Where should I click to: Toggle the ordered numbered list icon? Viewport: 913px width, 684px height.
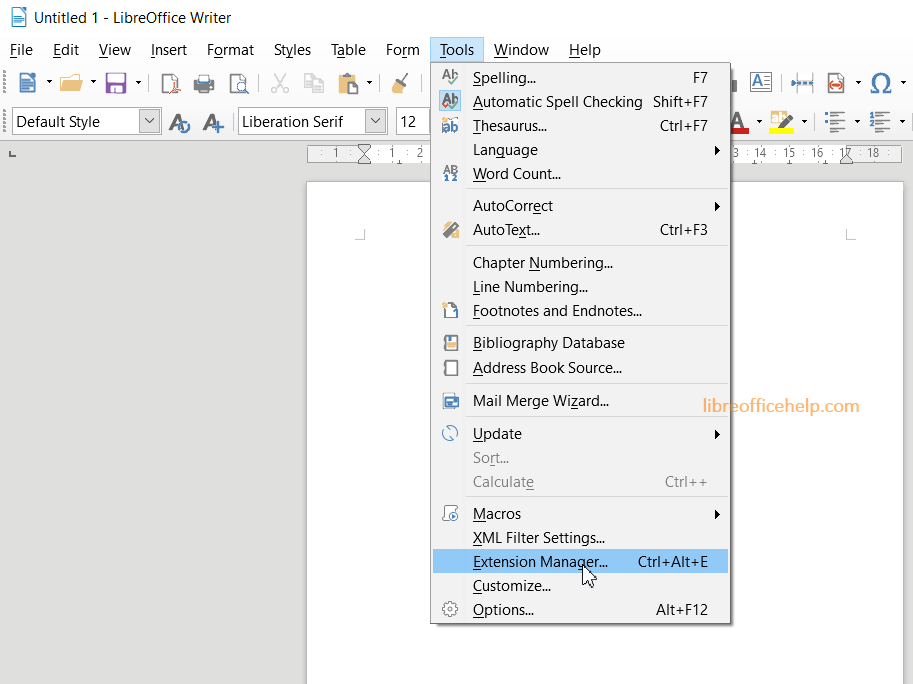pos(880,122)
